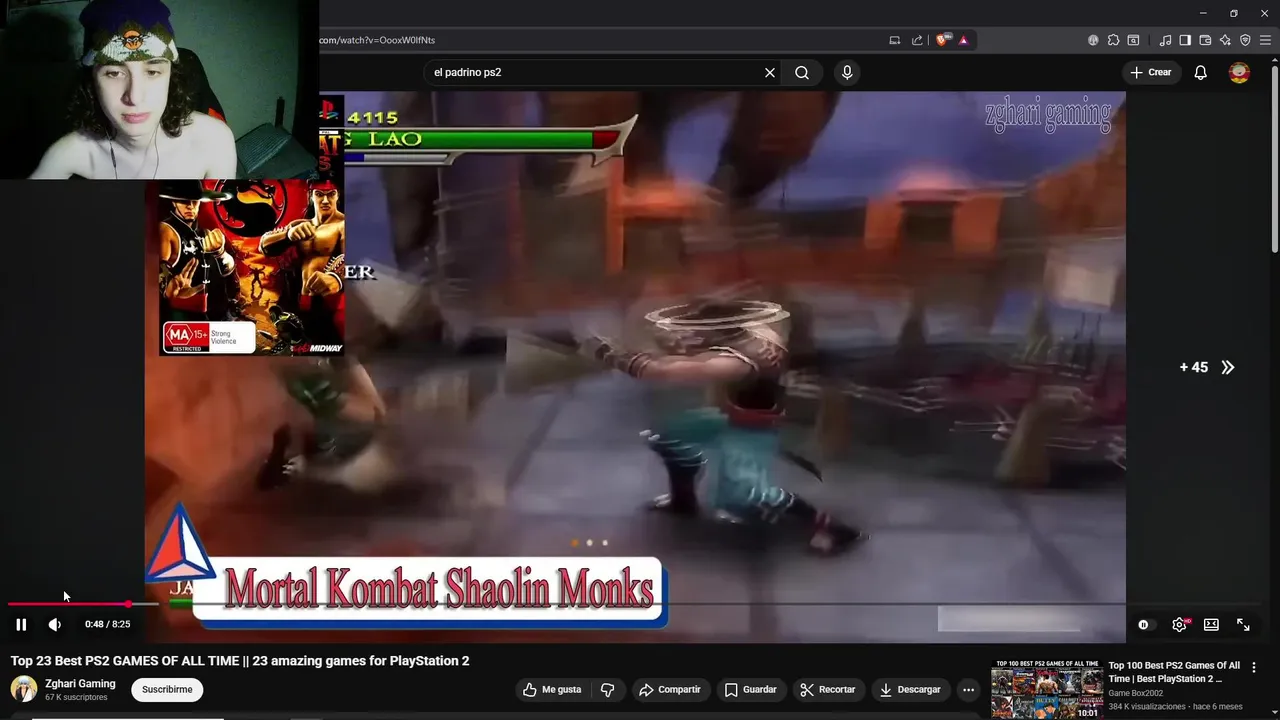The height and width of the screenshot is (720, 1280).
Task: Enter full screen mode
Action: [1243, 624]
